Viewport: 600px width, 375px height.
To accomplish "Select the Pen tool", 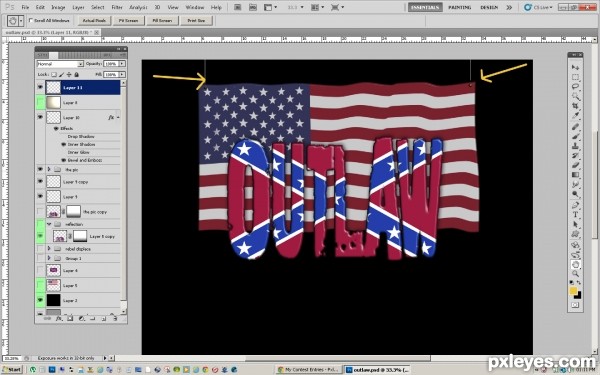I will (575, 205).
